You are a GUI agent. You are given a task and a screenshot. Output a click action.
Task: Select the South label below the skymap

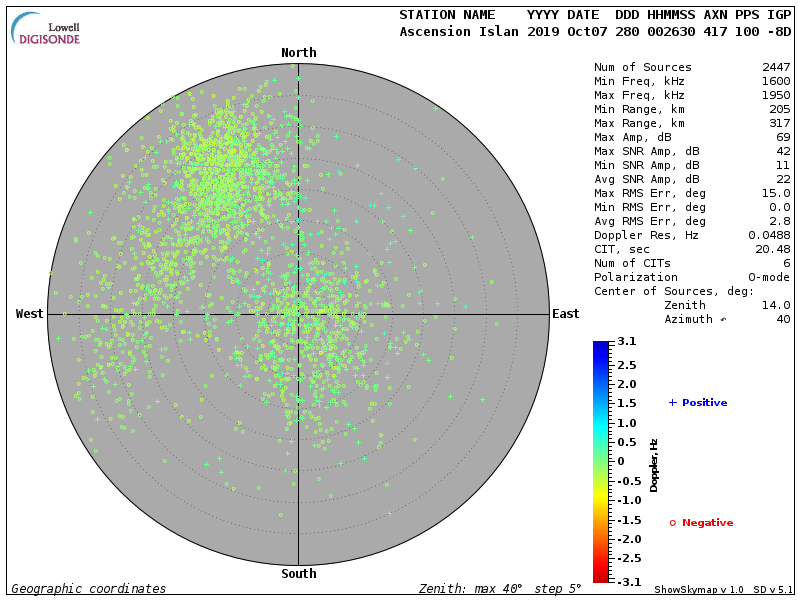point(298,574)
